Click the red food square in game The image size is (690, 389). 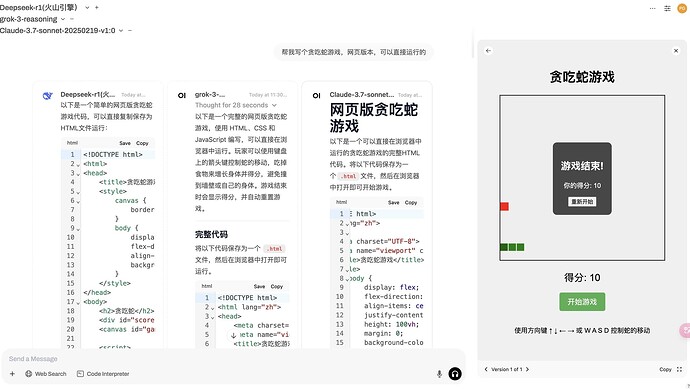coord(504,206)
